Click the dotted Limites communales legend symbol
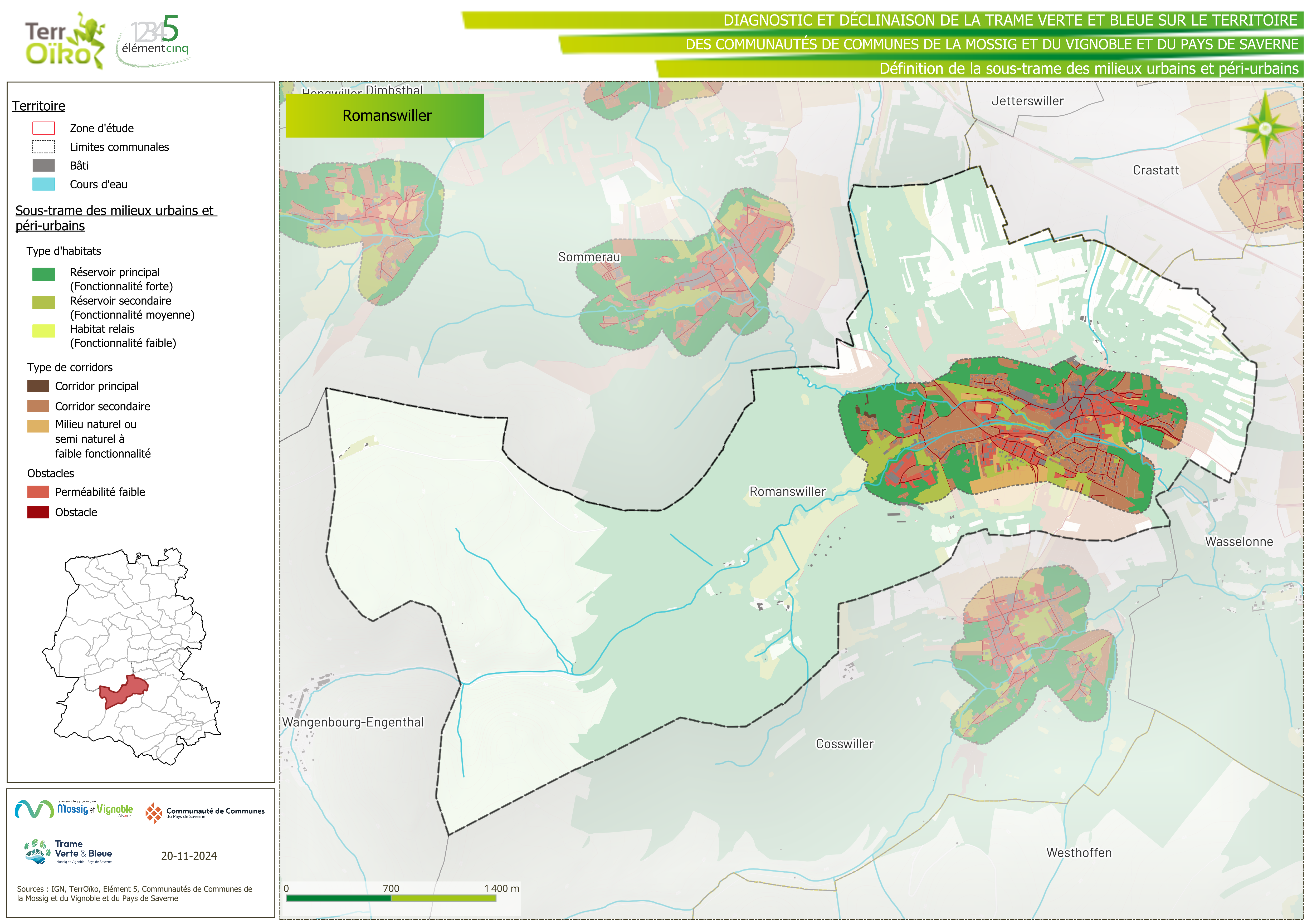 coord(43,147)
